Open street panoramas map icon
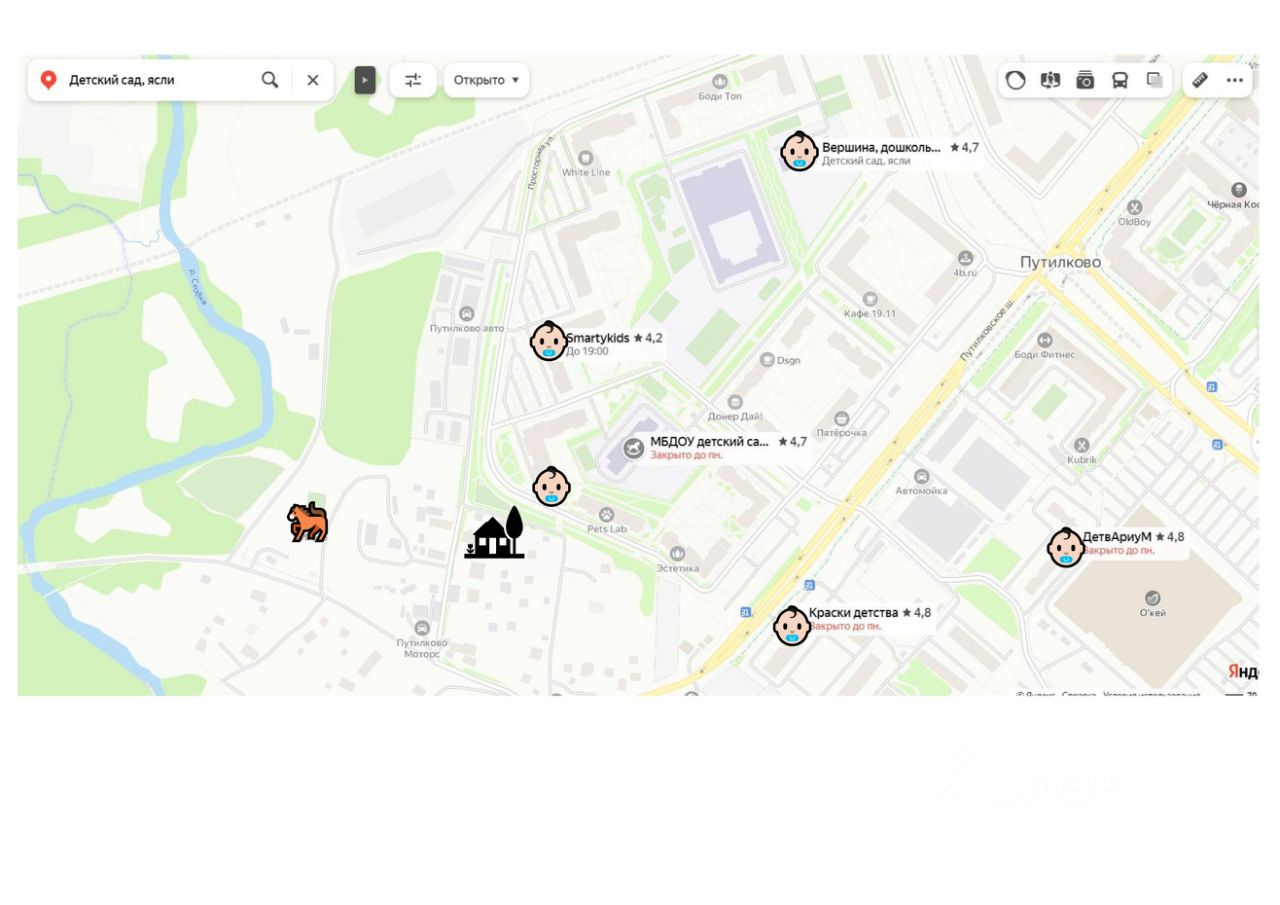Image resolution: width=1280 pixels, height=905 pixels. pos(1050,80)
